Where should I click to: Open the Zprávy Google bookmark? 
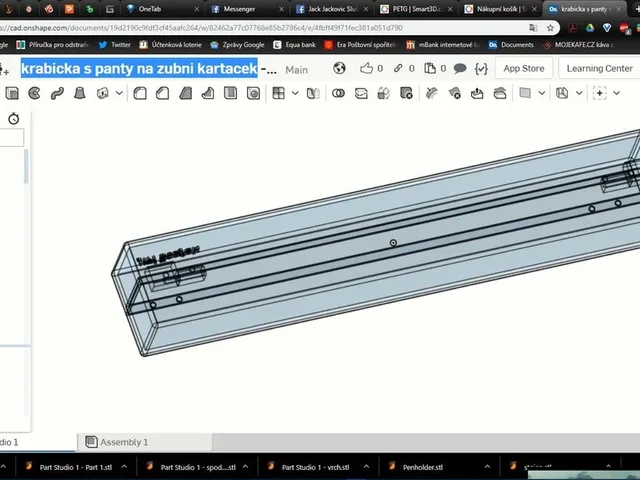point(237,45)
